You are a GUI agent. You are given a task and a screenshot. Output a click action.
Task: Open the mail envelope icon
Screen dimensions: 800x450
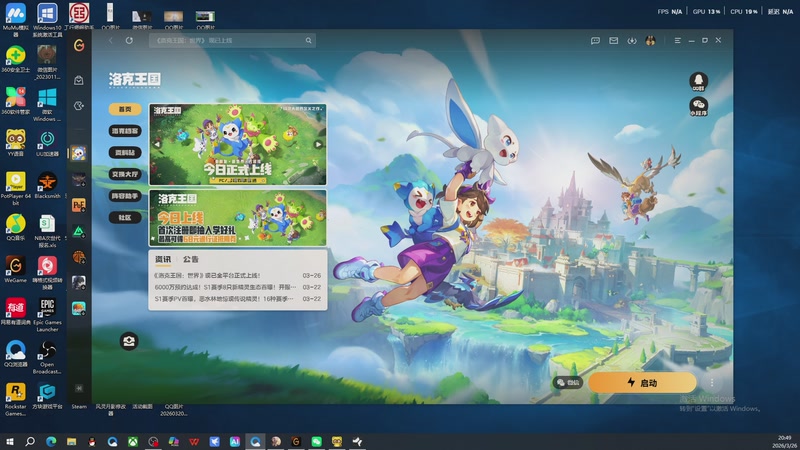[x=613, y=40]
